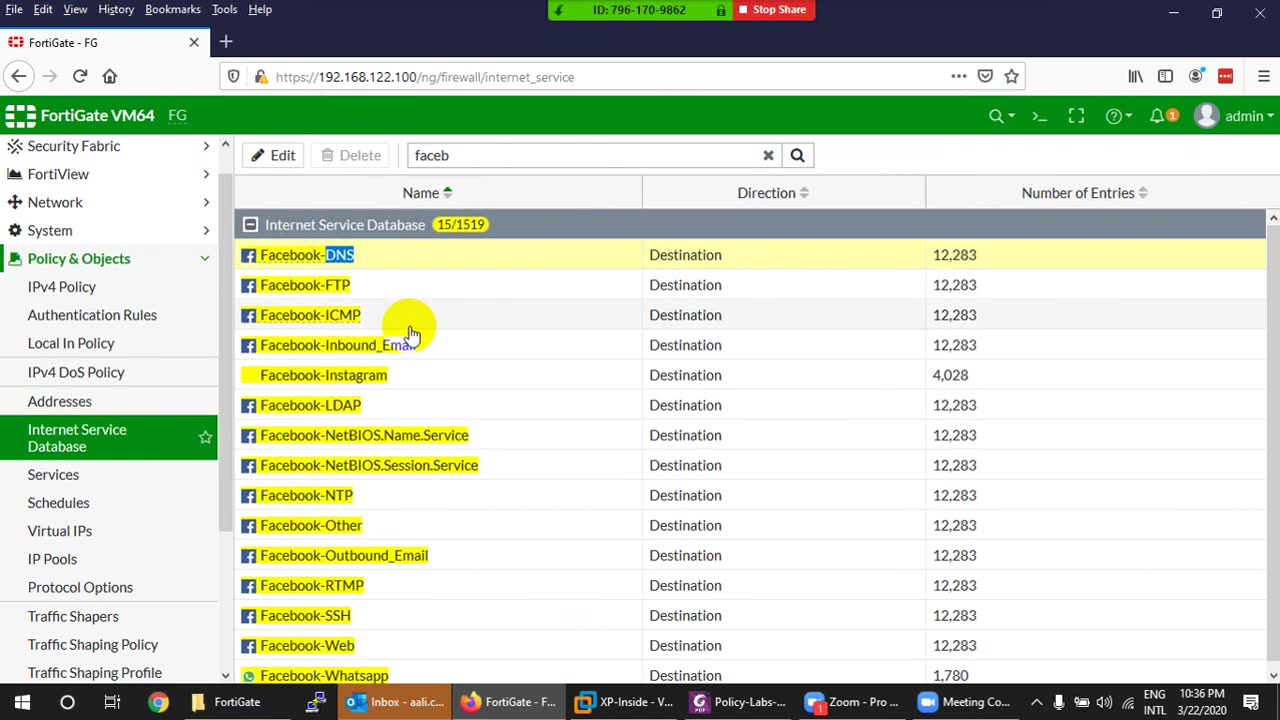Open Traffic Shapers page
Viewport: 1280px width, 720px height.
[x=73, y=616]
